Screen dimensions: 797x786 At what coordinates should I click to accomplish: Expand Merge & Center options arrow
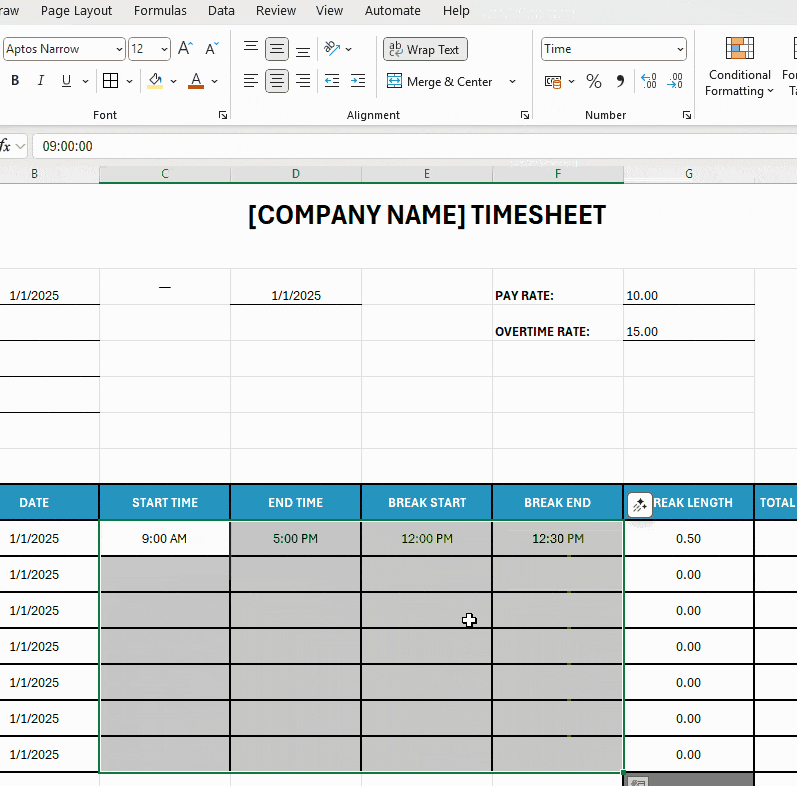(x=512, y=81)
